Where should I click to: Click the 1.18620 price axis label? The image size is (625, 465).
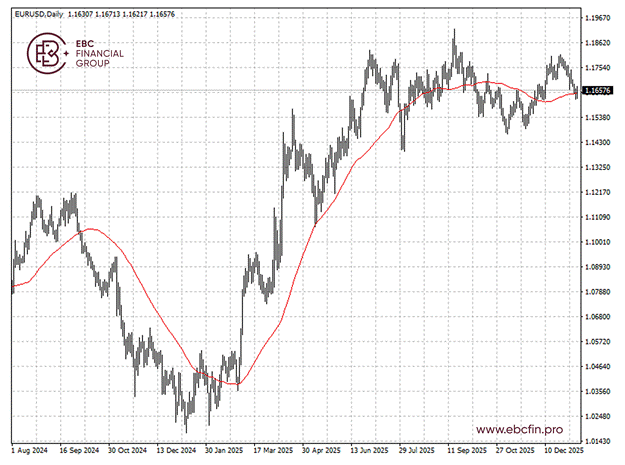coord(598,43)
